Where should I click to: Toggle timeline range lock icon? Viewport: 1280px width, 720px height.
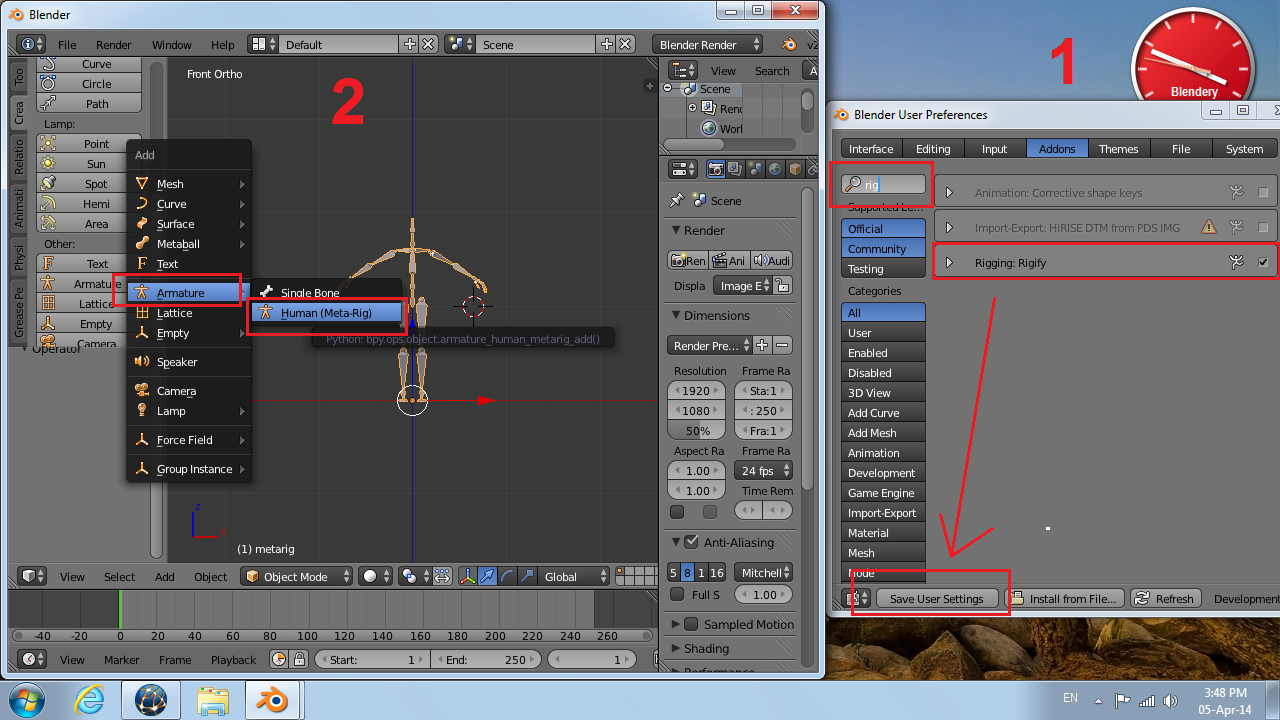(299, 659)
